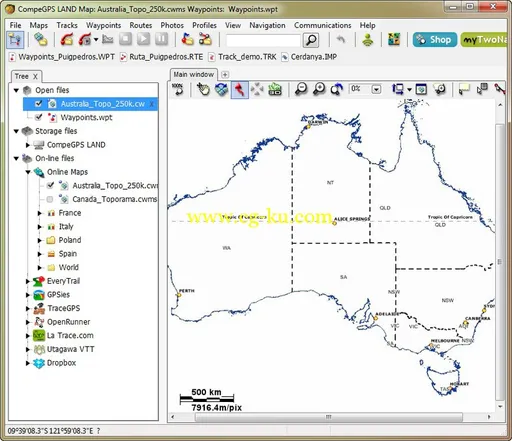Click the toolbar search input field
The width and height of the screenshot is (512, 441).
pyautogui.click(x=263, y=40)
